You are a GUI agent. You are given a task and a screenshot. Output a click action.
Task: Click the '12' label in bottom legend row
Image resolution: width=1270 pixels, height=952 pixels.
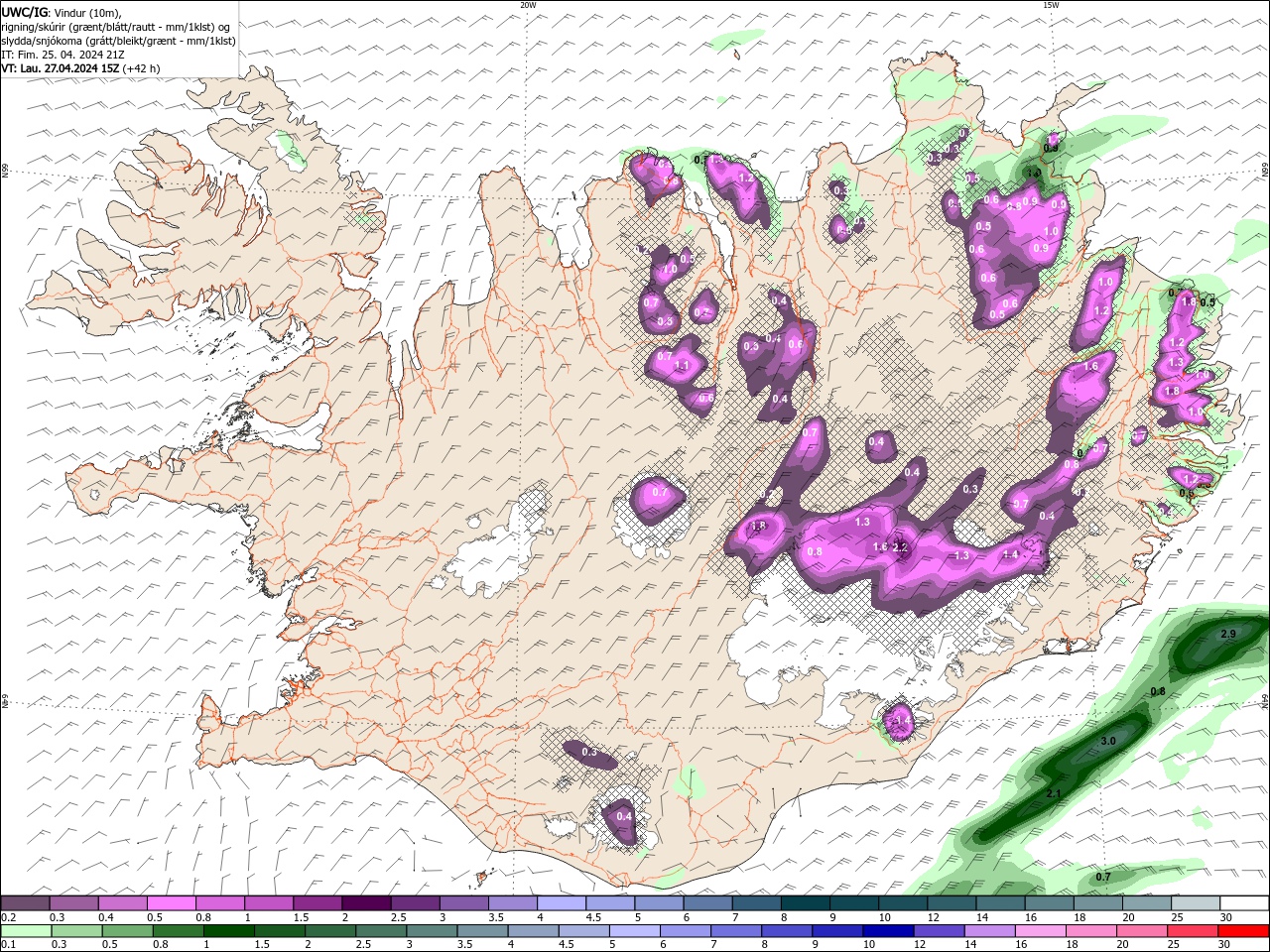919,944
